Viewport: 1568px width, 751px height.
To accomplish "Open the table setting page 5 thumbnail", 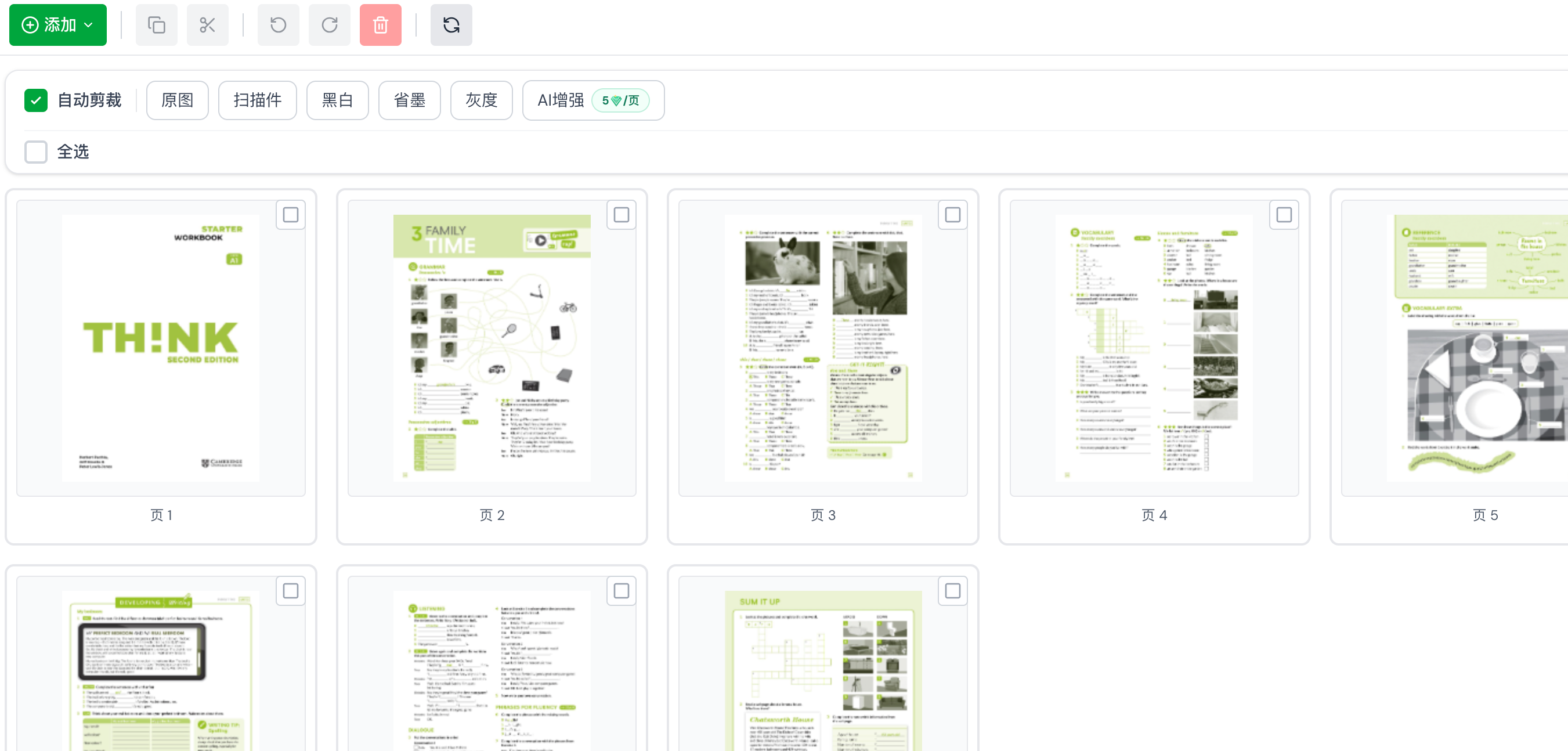I will point(1478,348).
